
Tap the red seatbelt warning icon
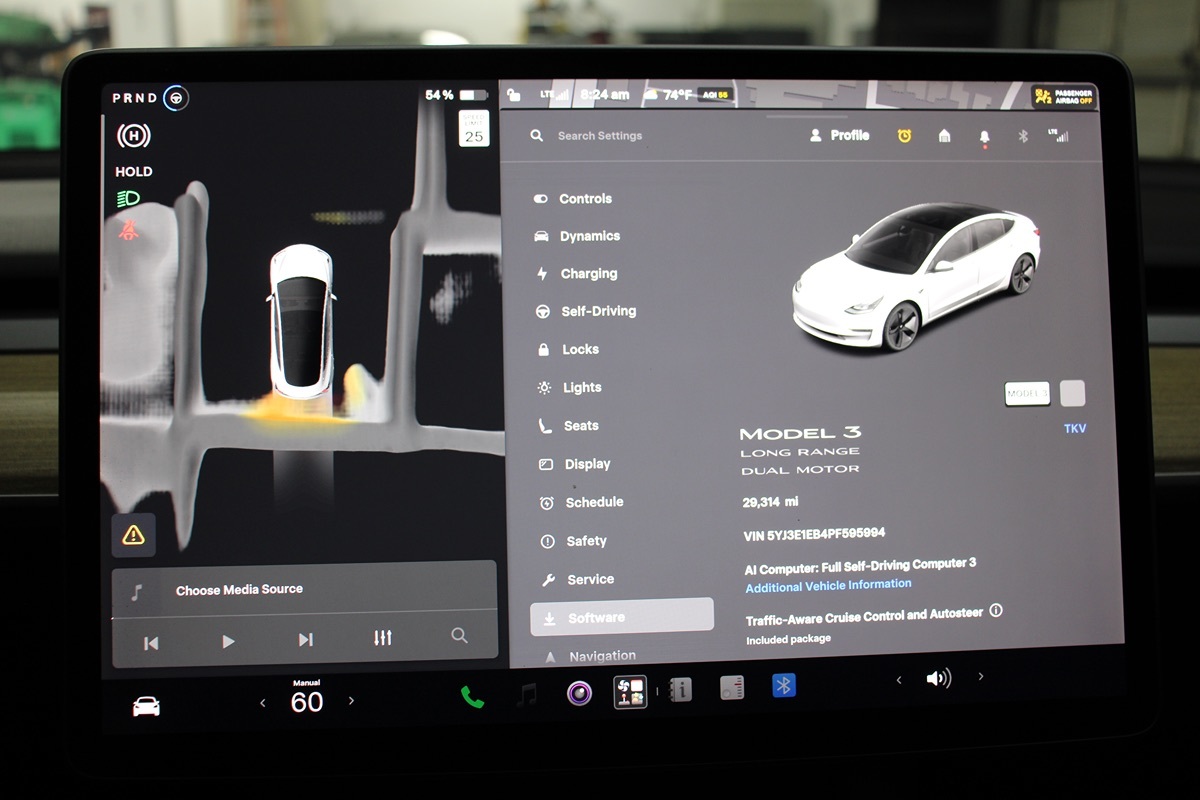pos(129,230)
